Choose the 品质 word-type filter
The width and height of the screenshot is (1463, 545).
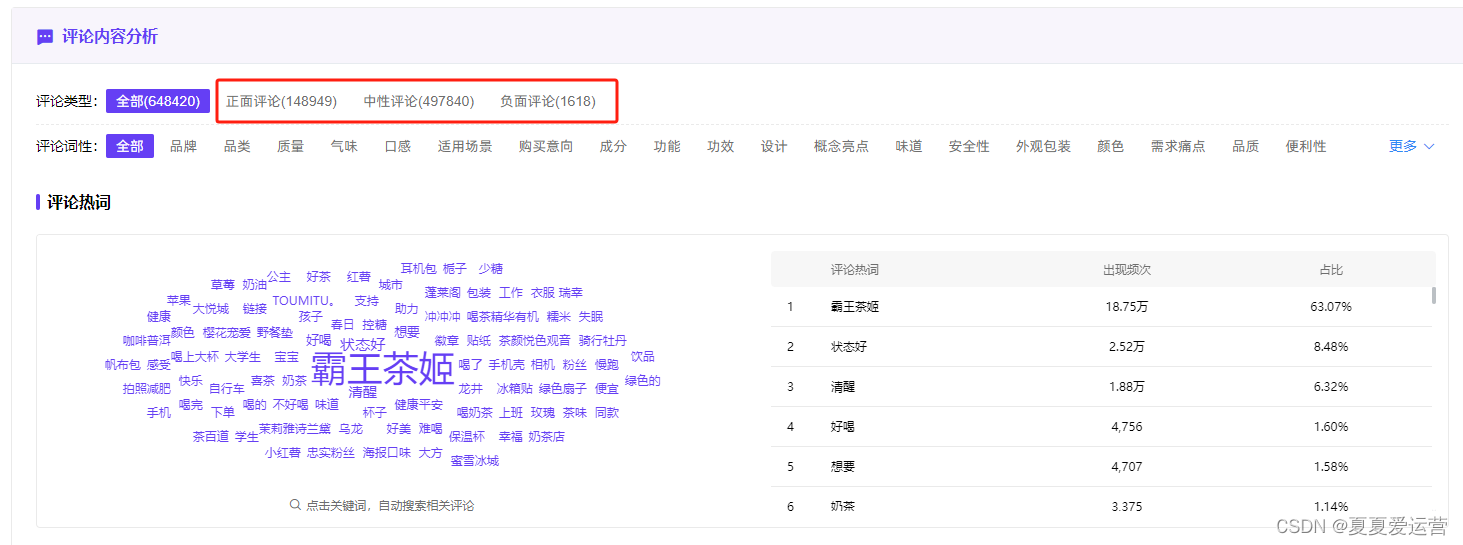pyautogui.click(x=1246, y=146)
